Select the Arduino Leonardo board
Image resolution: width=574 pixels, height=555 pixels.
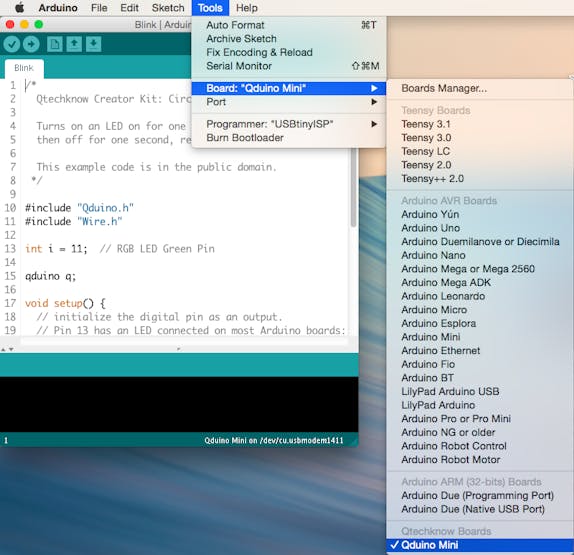click(480, 296)
